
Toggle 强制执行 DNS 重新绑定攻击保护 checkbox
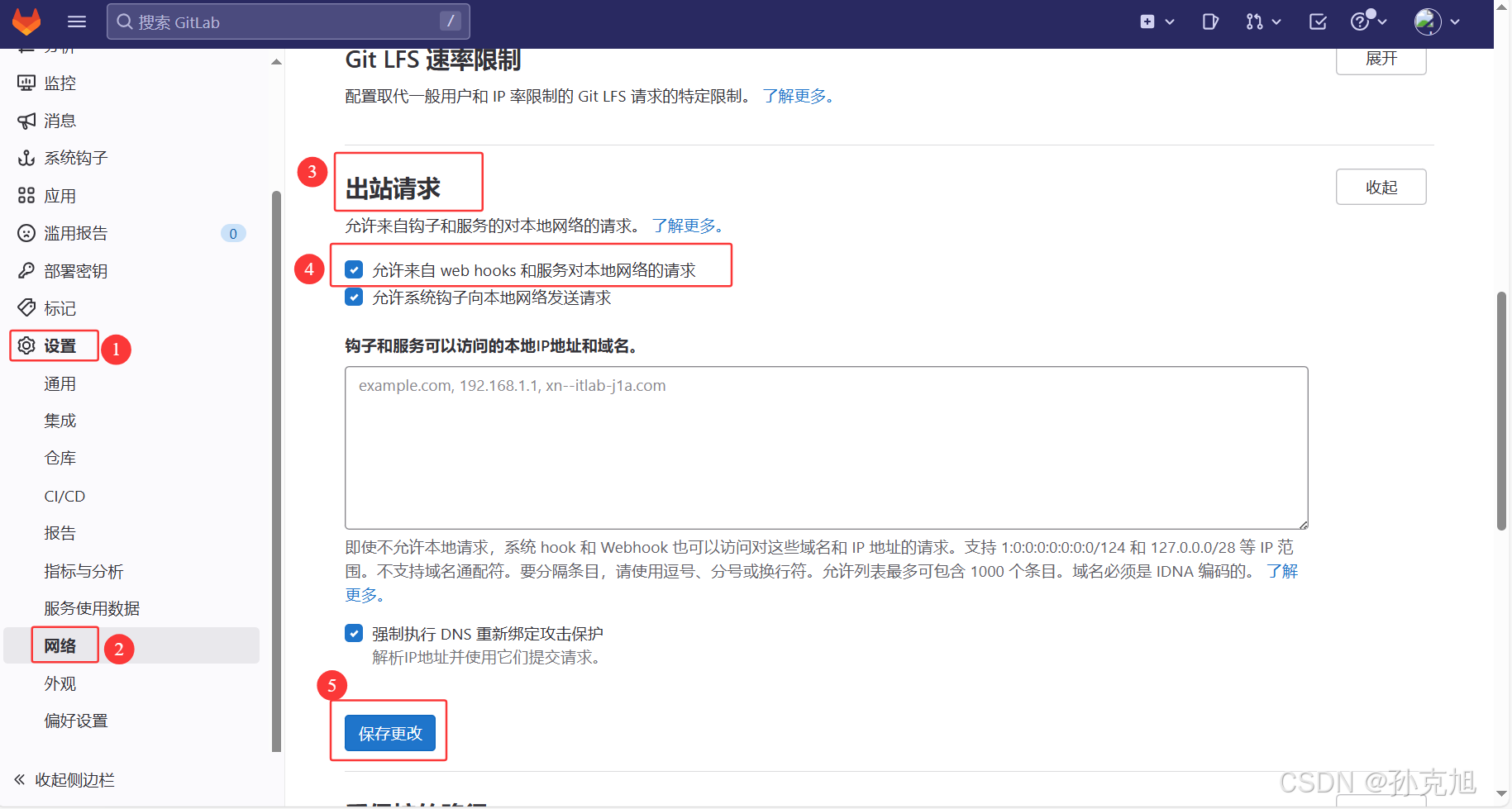tap(354, 633)
